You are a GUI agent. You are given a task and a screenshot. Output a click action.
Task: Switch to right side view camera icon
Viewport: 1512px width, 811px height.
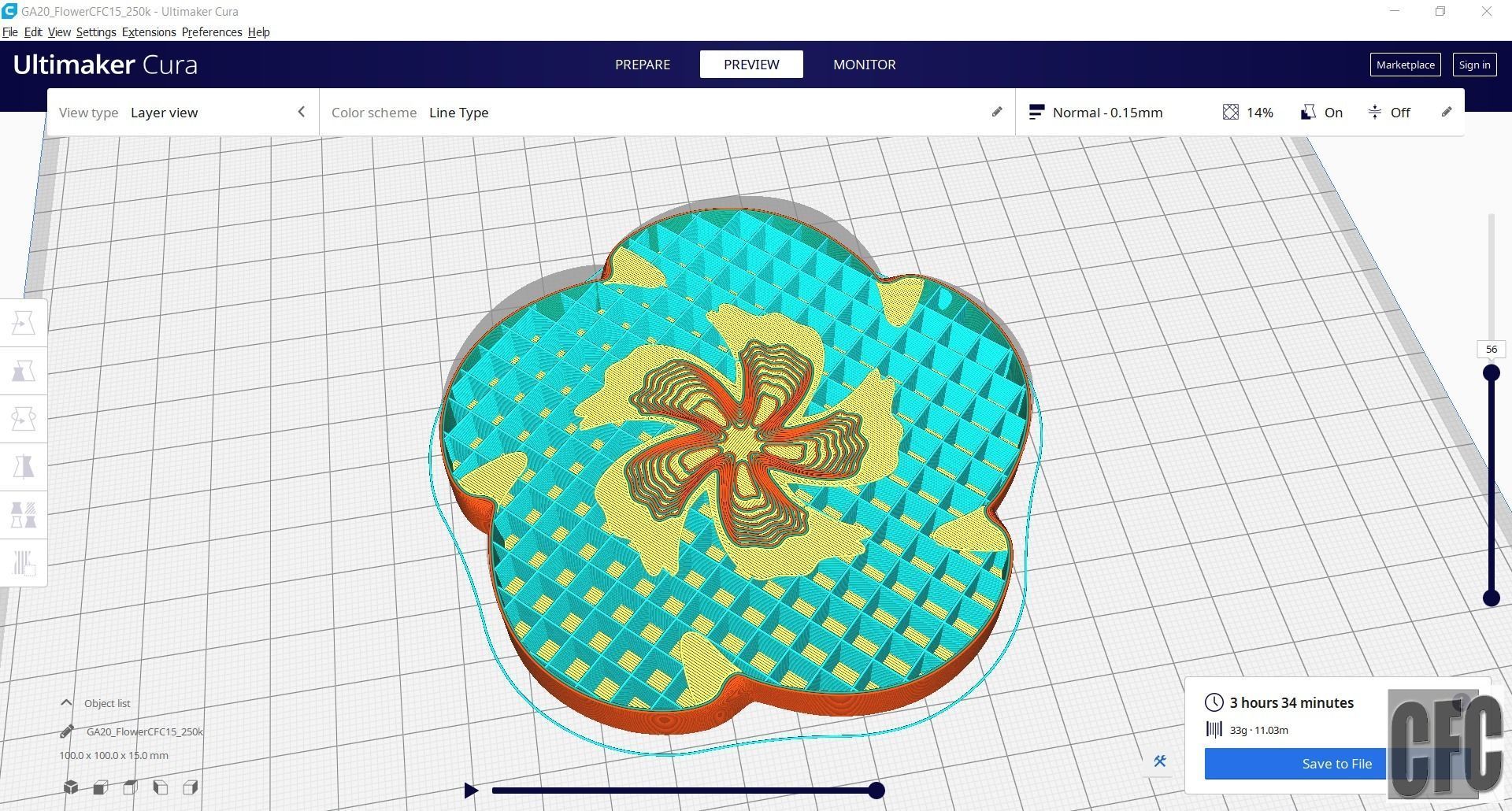coord(191,787)
